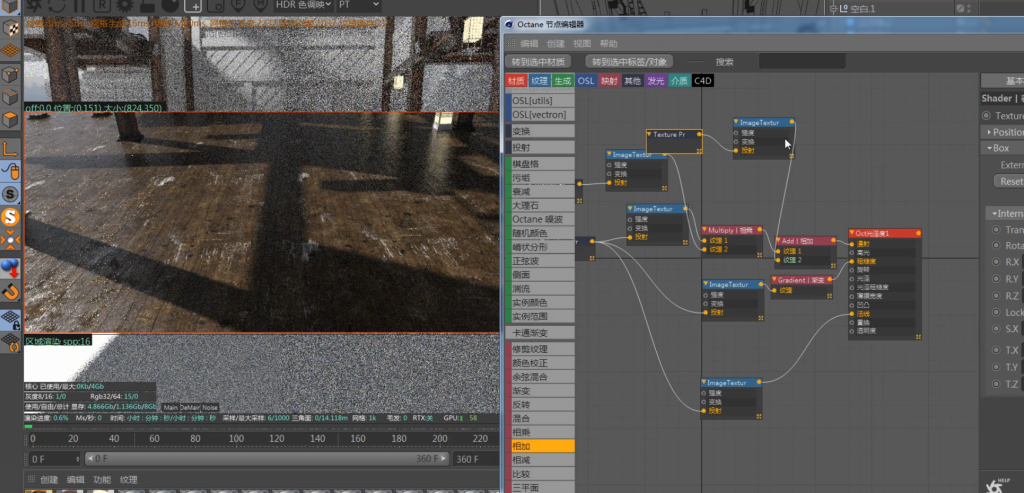Image resolution: width=1024 pixels, height=493 pixels.
Task: Open the PT kernel dropdown
Action: (358, 5)
